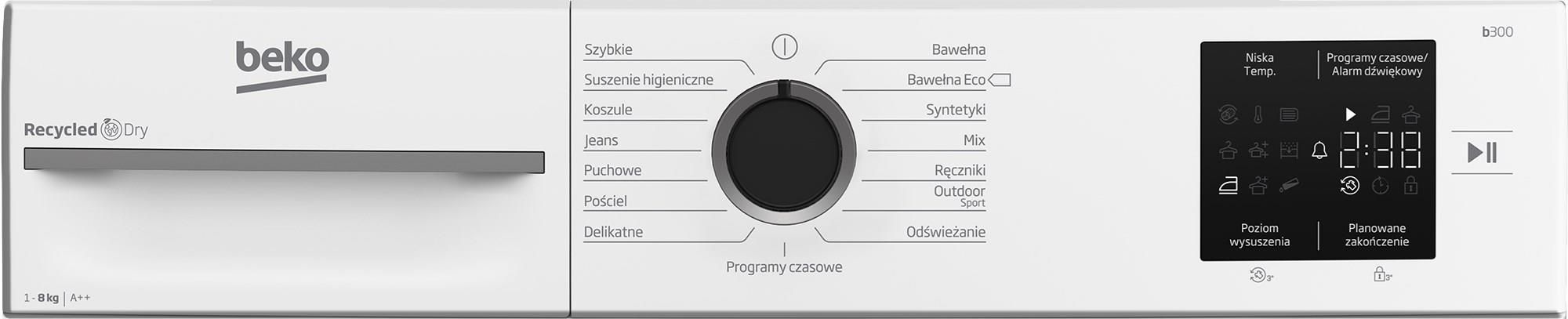Select the iron dry level icon
Screen dimensions: 1568x319
pos(1229,186)
